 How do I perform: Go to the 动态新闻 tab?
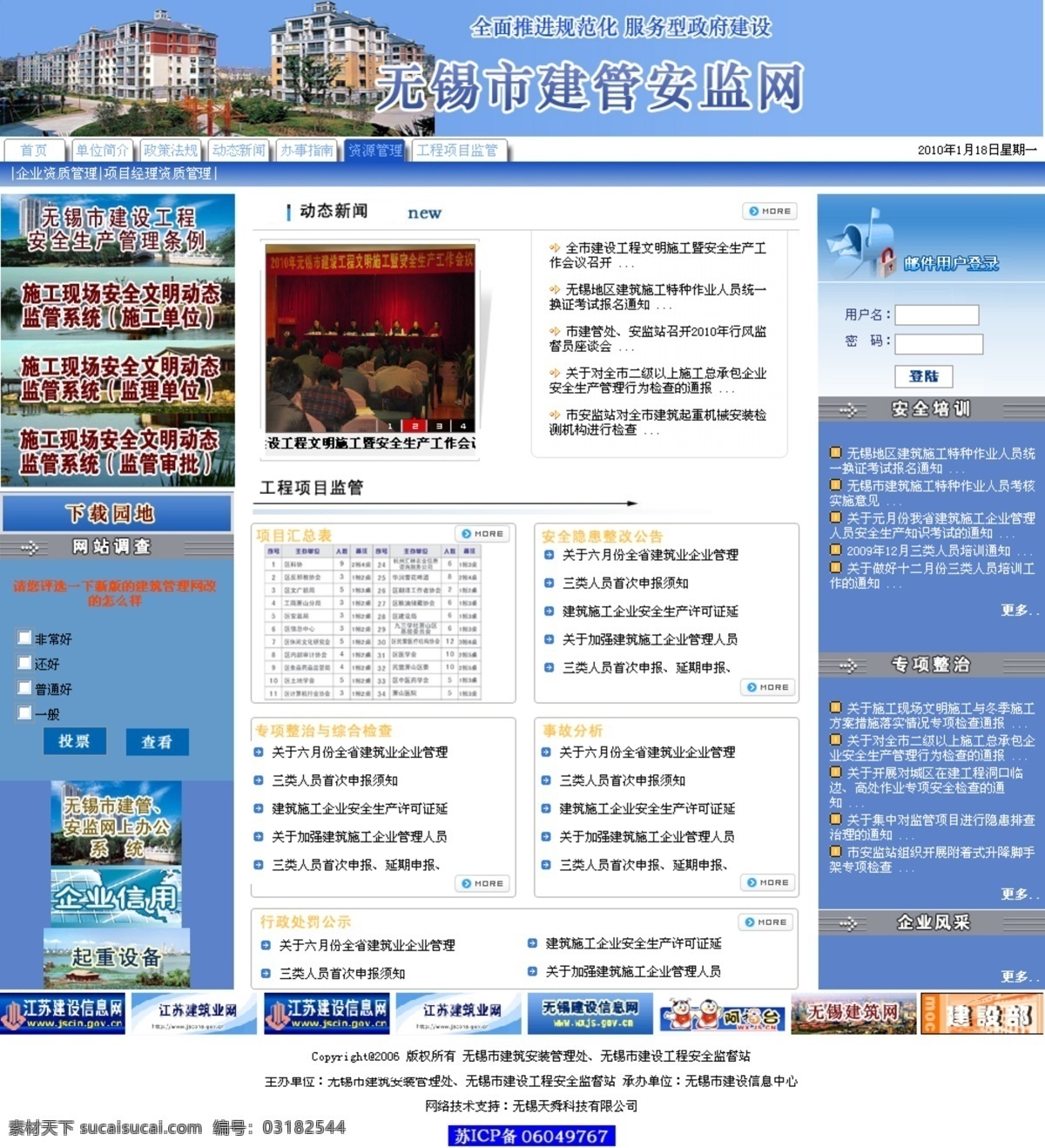238,151
